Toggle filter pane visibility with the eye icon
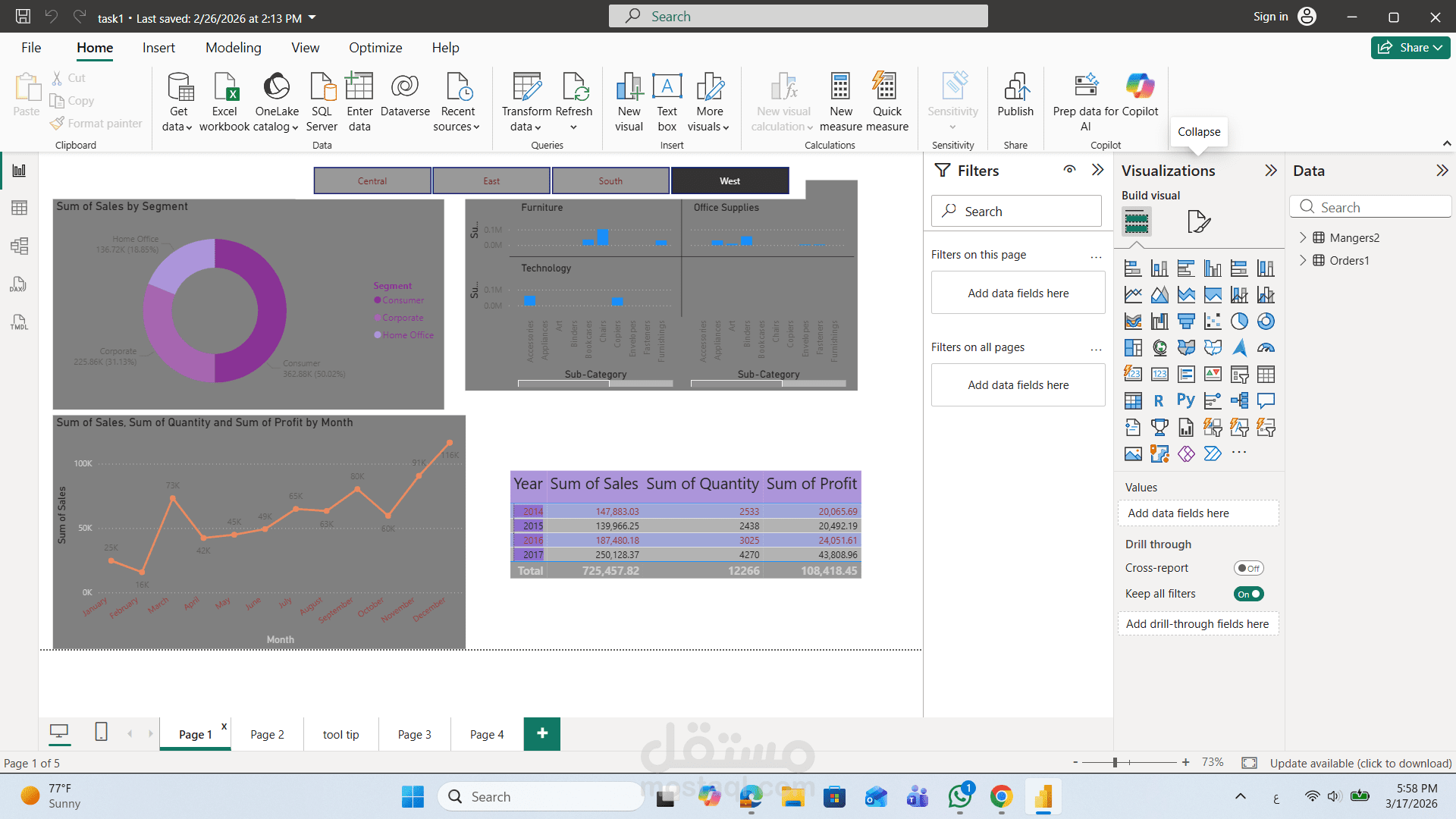Viewport: 1456px width, 819px height. click(x=1069, y=170)
